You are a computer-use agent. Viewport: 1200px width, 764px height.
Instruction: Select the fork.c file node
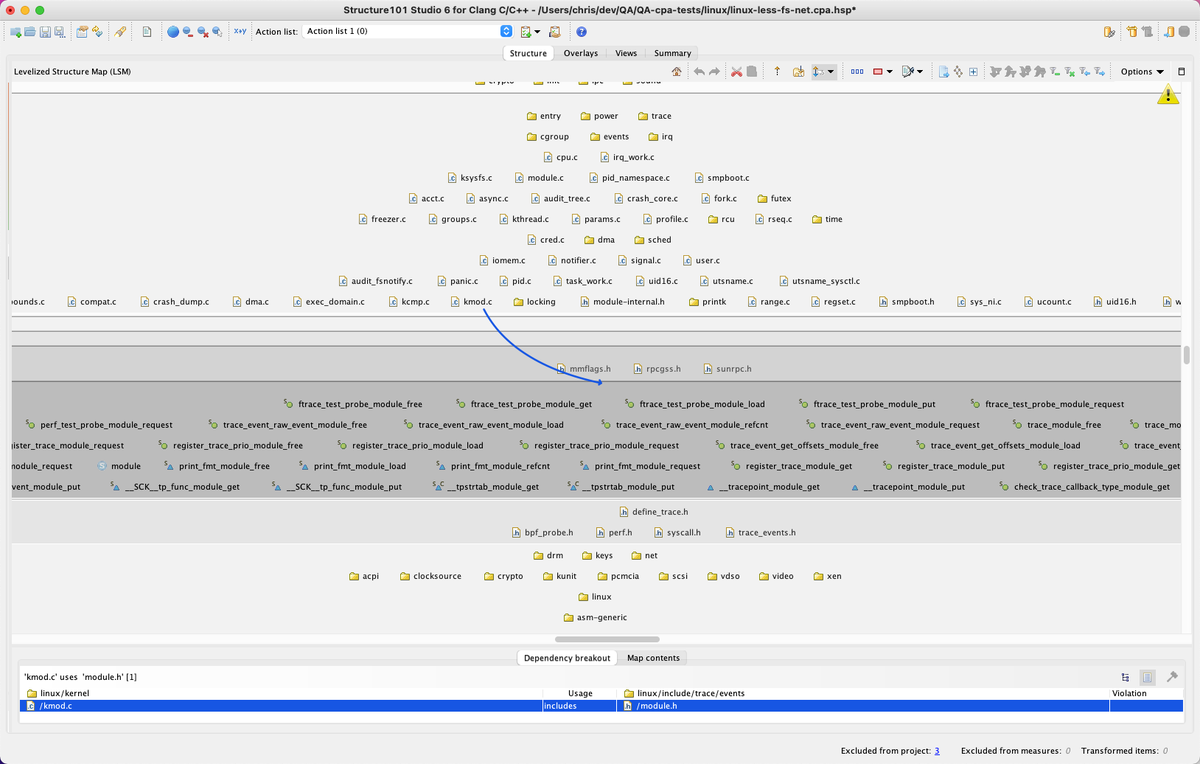pos(719,198)
